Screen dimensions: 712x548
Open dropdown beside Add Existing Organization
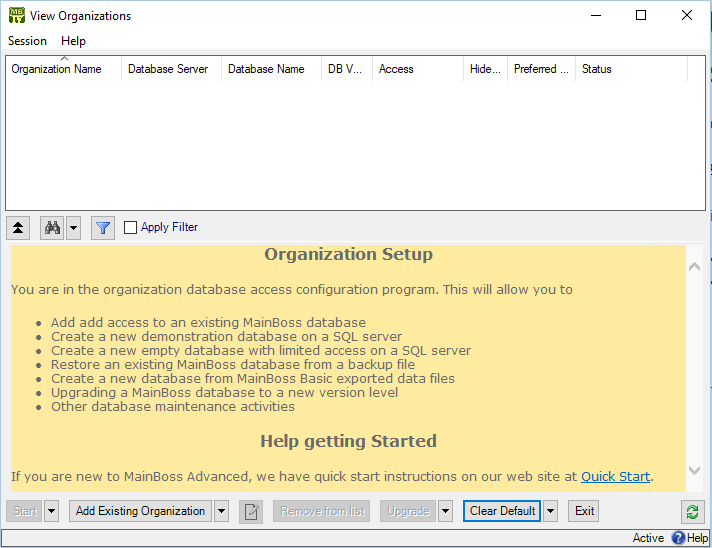(x=222, y=511)
